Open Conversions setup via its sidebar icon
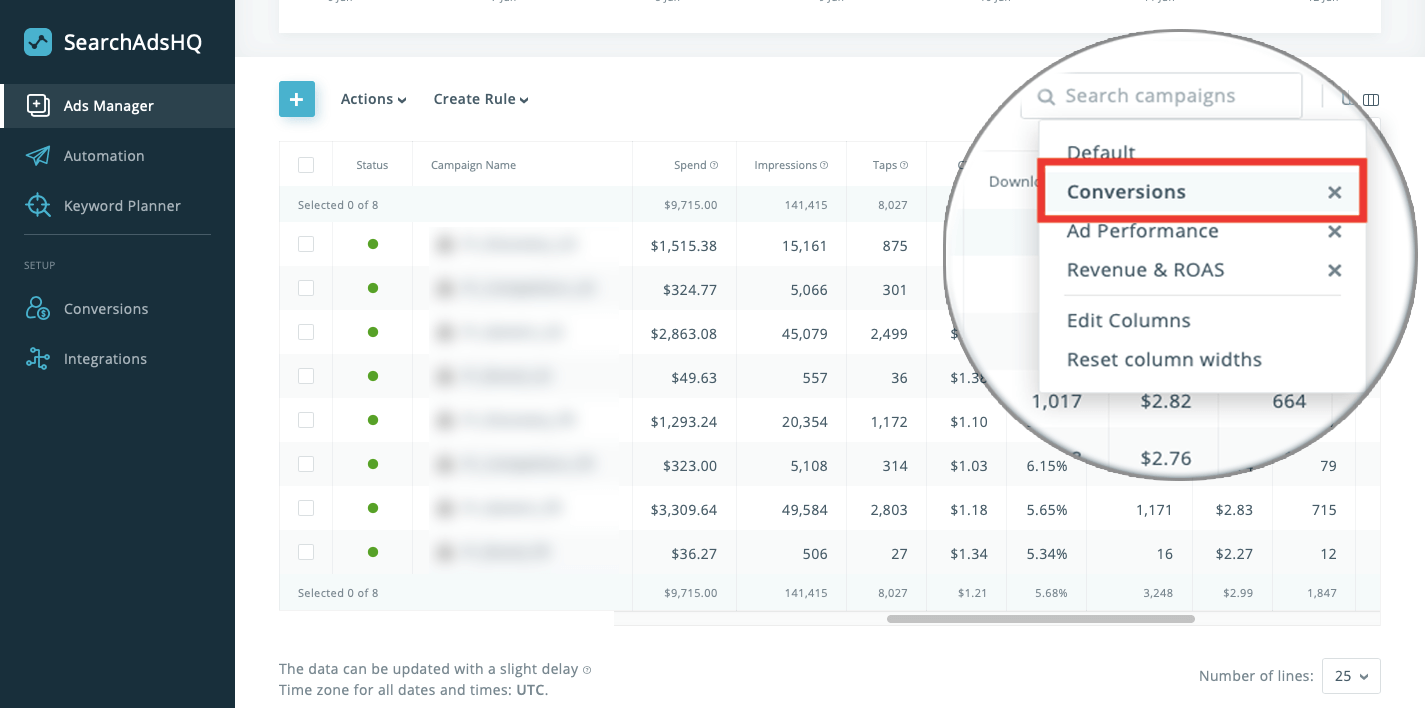Screen dimensions: 1425x708 coord(38,308)
